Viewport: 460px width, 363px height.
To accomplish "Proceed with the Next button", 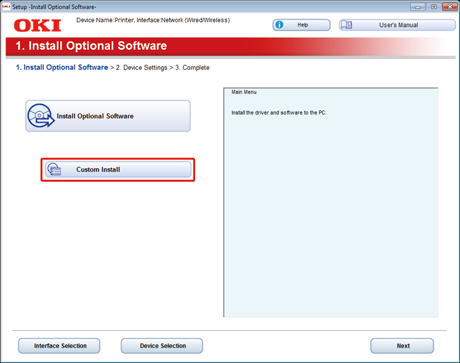I will click(x=402, y=346).
